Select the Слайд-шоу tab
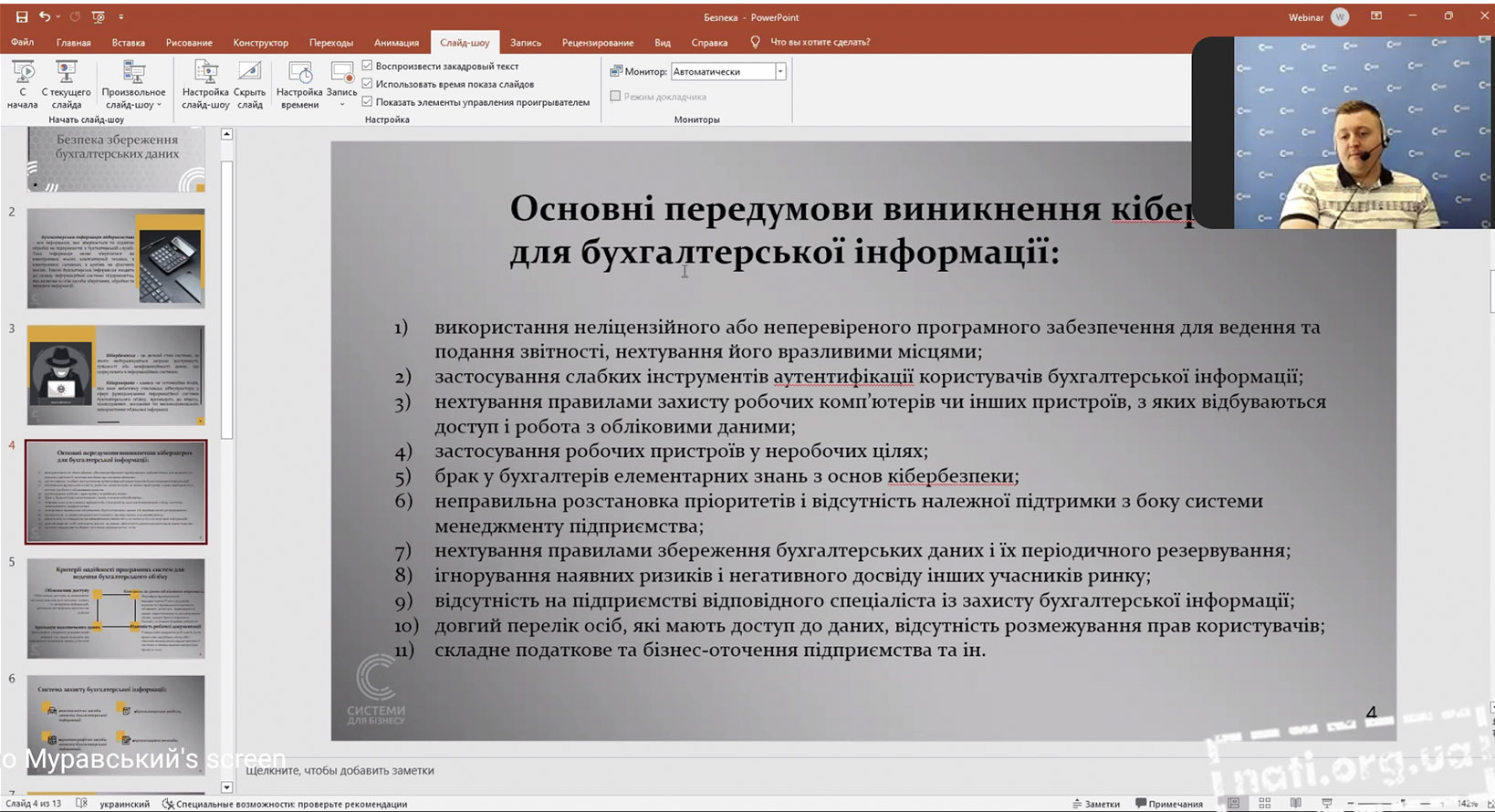 point(465,42)
